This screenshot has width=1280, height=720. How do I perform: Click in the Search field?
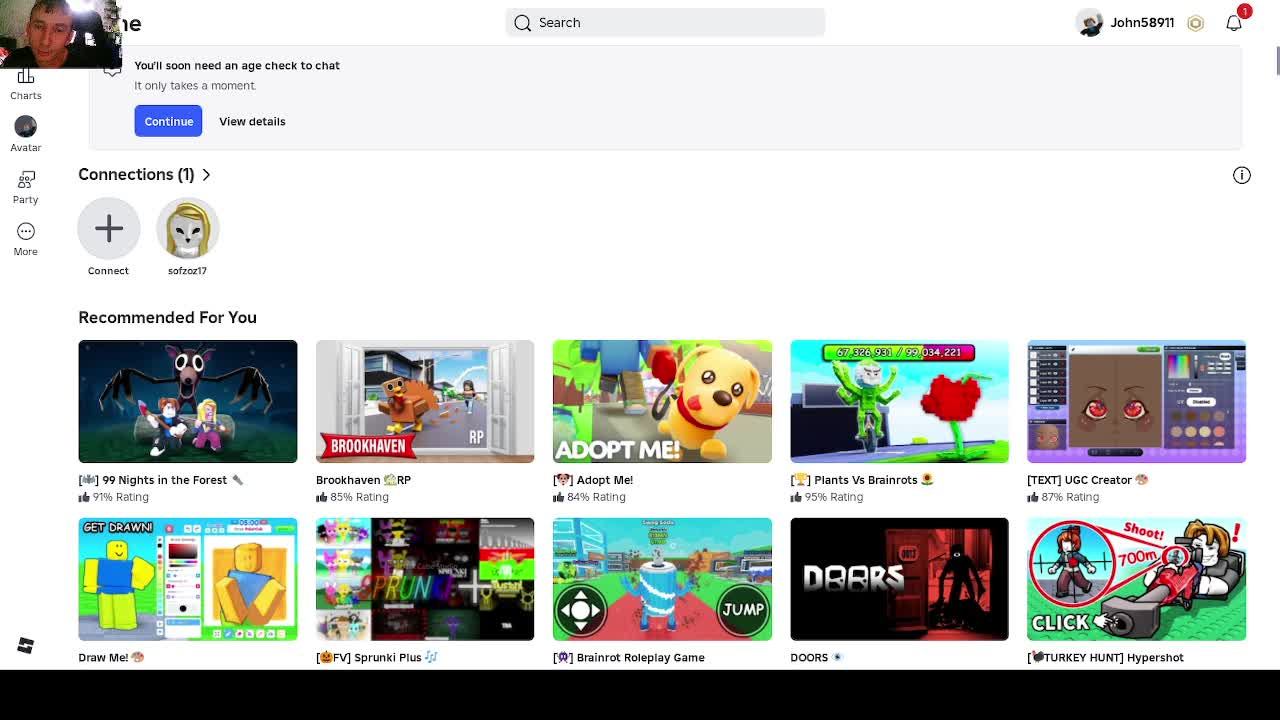click(x=665, y=23)
